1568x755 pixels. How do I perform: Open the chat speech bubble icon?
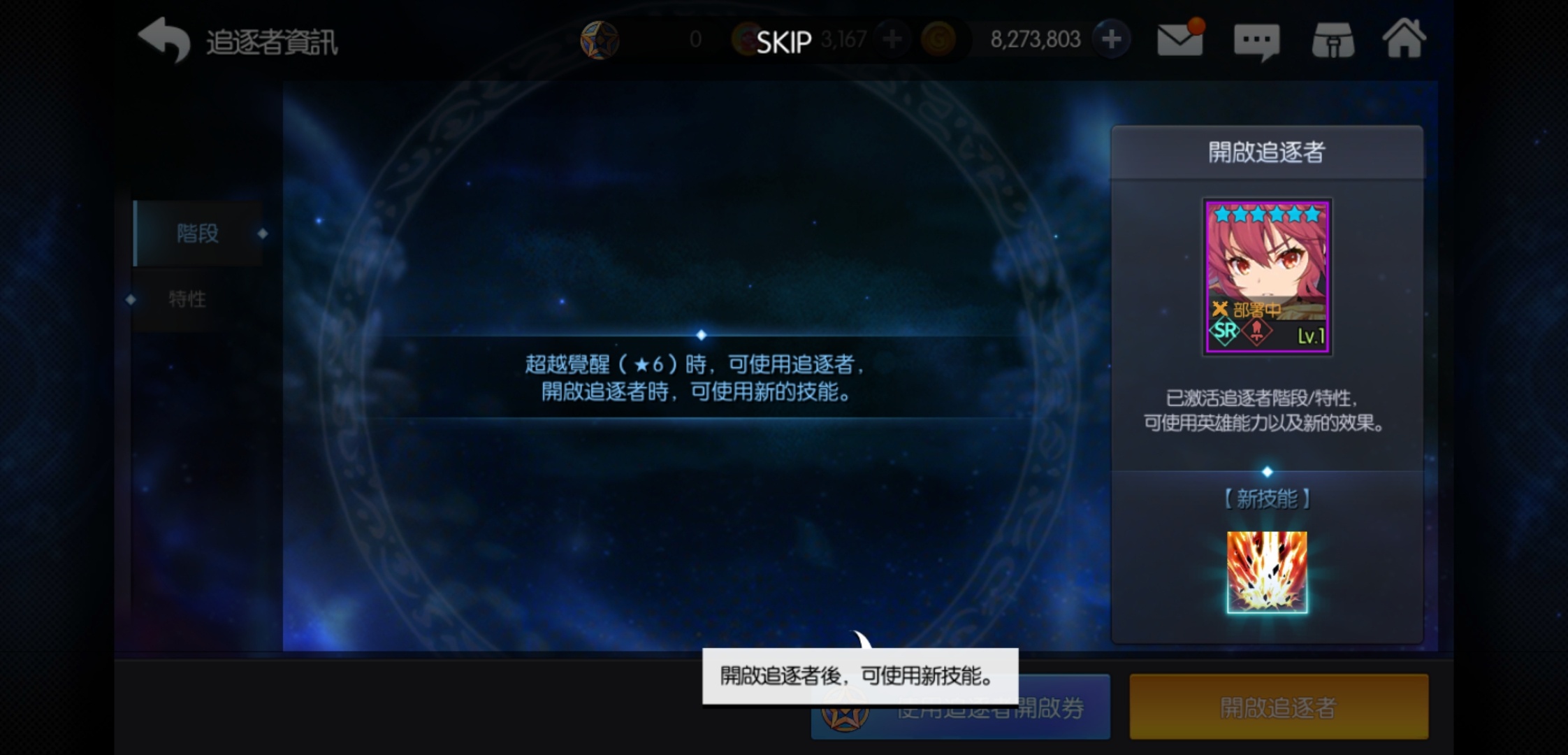pyautogui.click(x=1256, y=42)
